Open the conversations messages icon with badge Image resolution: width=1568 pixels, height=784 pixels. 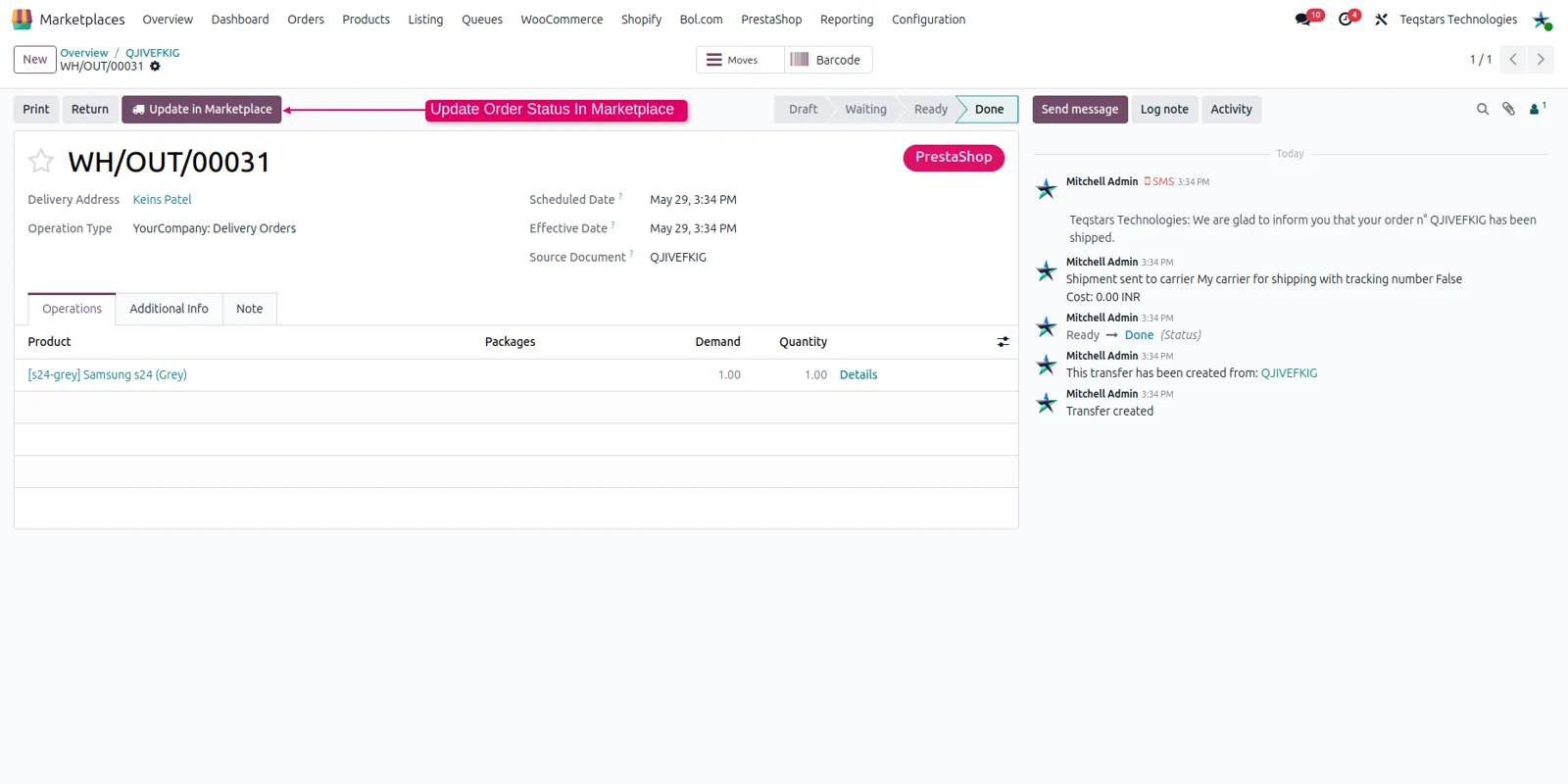[x=1303, y=19]
